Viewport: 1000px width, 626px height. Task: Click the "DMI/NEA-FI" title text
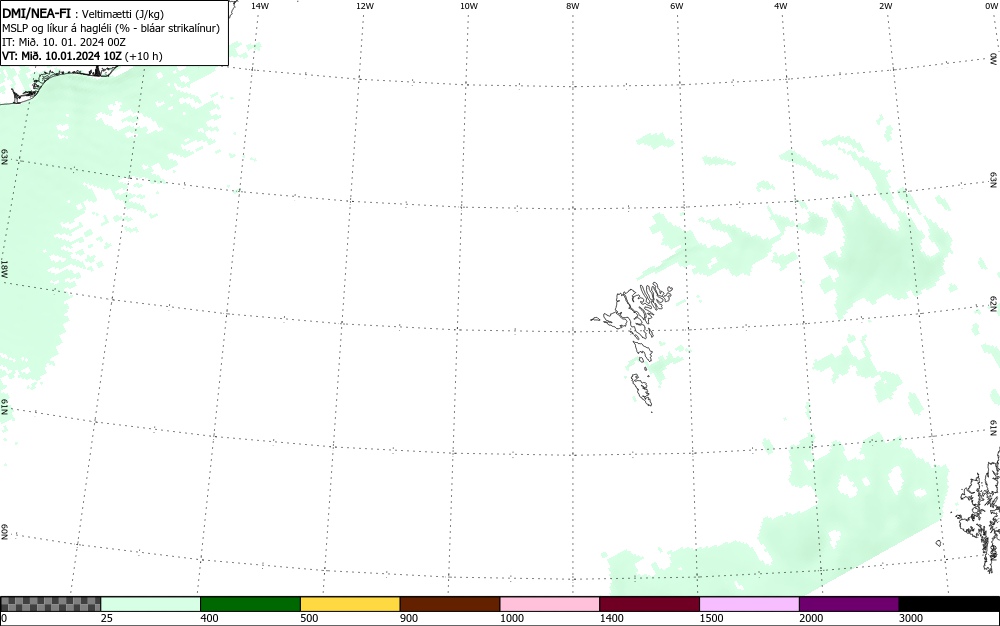click(x=36, y=13)
